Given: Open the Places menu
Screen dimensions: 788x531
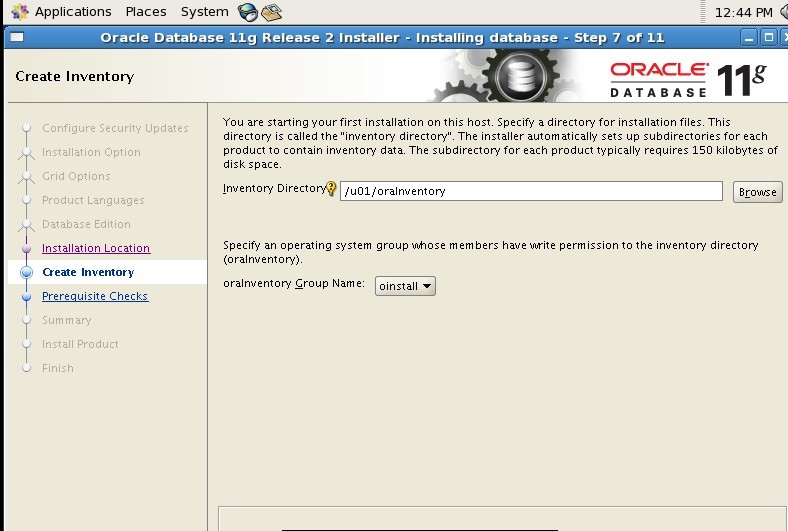Looking at the screenshot, I should coord(146,12).
